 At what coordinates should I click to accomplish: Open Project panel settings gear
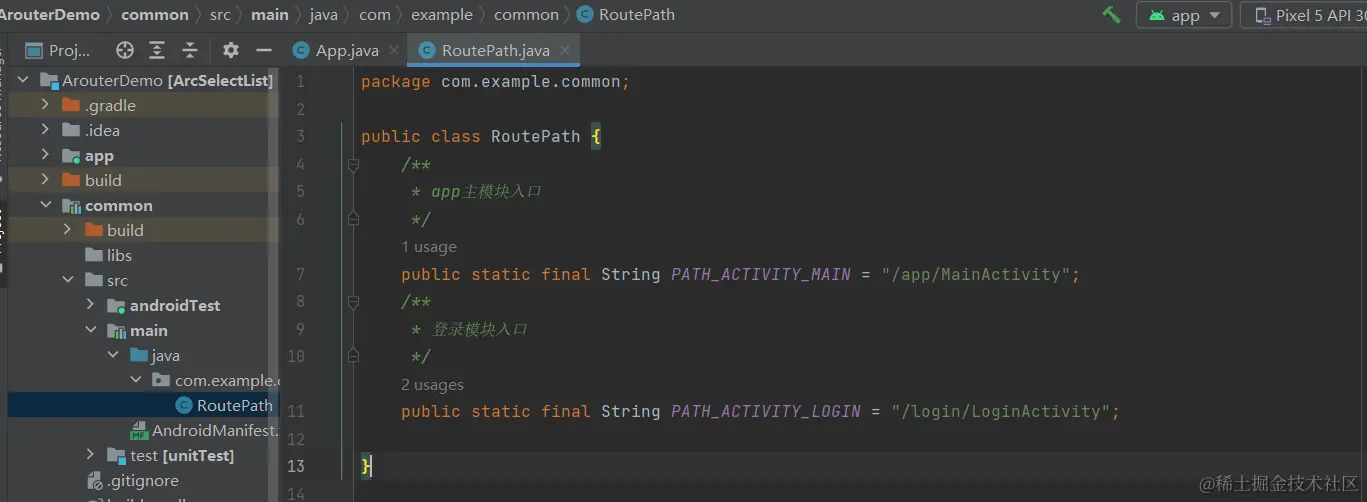230,50
